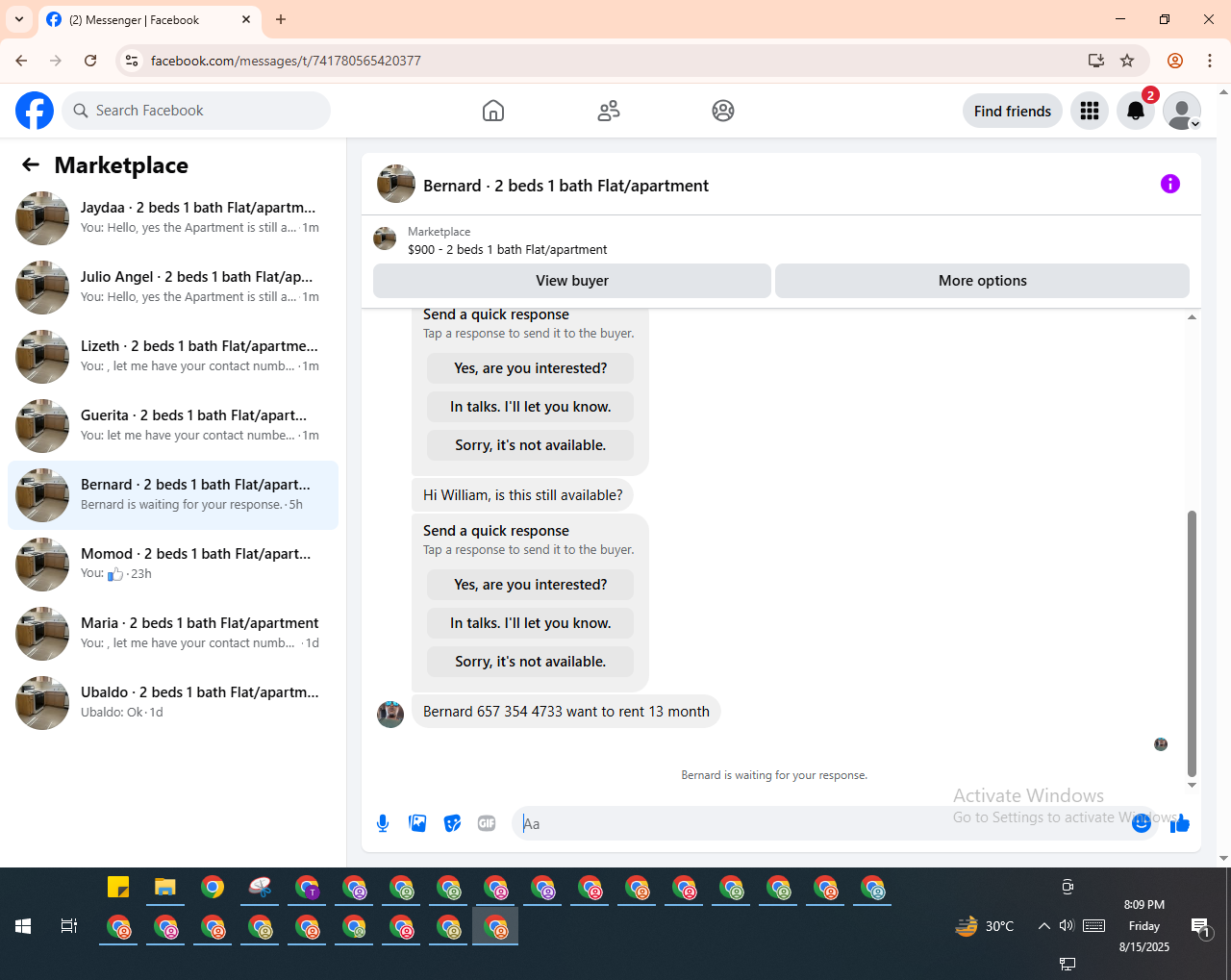
Task: Click the Bernard 657 354 4733 message bubble
Action: pyautogui.click(x=565, y=712)
